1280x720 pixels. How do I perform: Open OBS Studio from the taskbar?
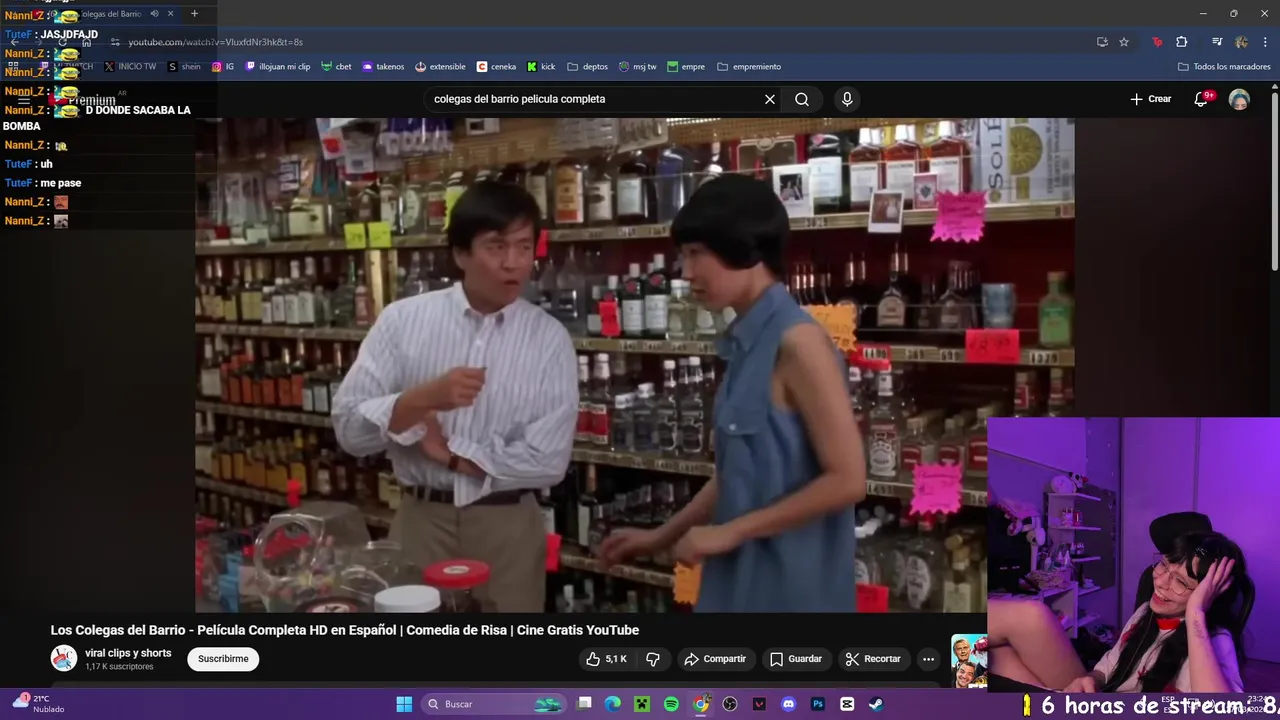tap(730, 704)
